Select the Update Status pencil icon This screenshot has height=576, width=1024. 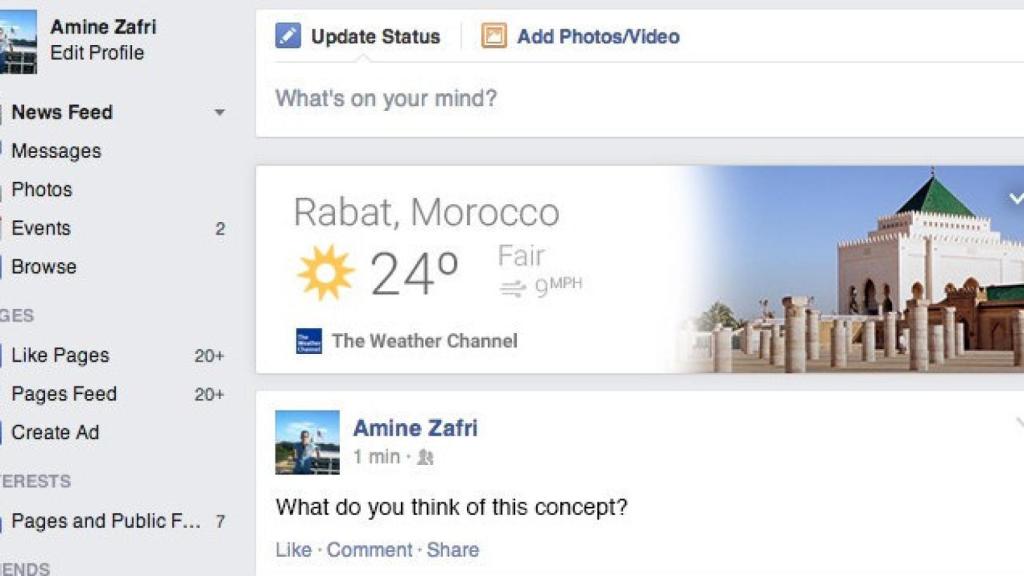click(288, 36)
